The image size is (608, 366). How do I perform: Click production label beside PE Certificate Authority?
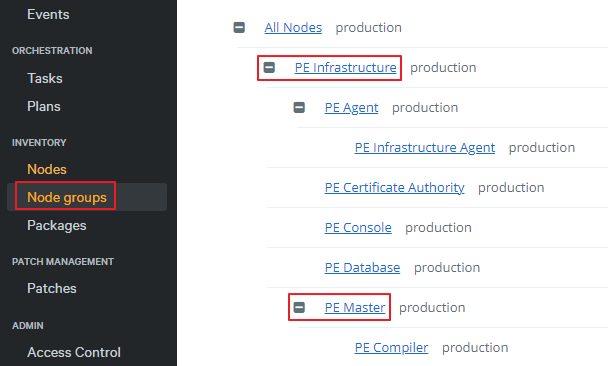tap(511, 188)
